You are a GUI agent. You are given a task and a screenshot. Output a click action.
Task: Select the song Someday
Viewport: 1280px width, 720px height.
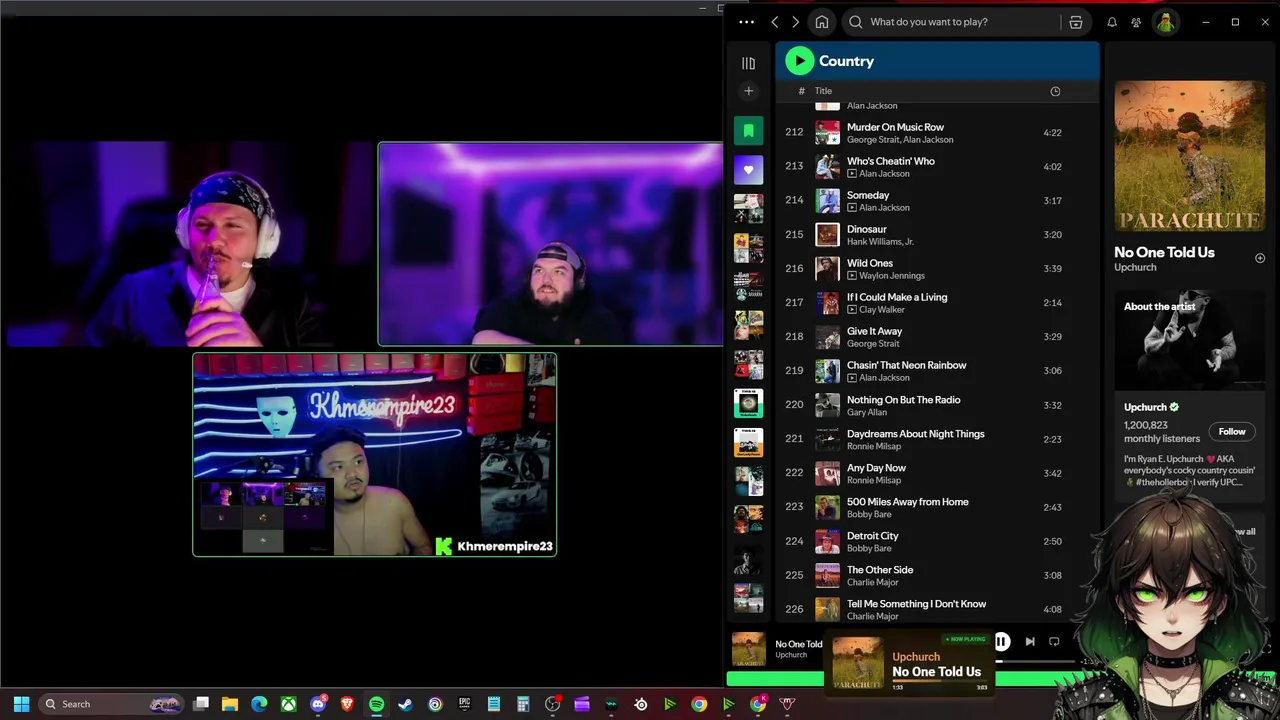[x=937, y=200]
